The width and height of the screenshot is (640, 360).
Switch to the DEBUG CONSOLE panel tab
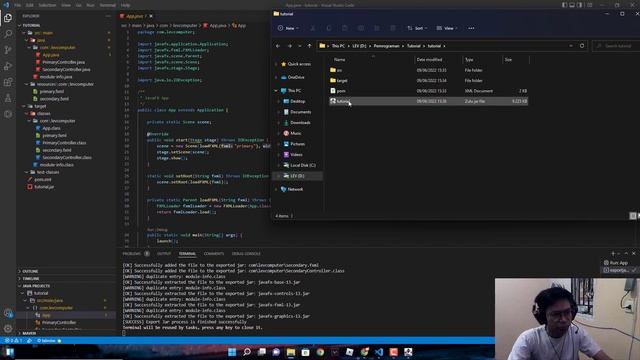click(246, 253)
